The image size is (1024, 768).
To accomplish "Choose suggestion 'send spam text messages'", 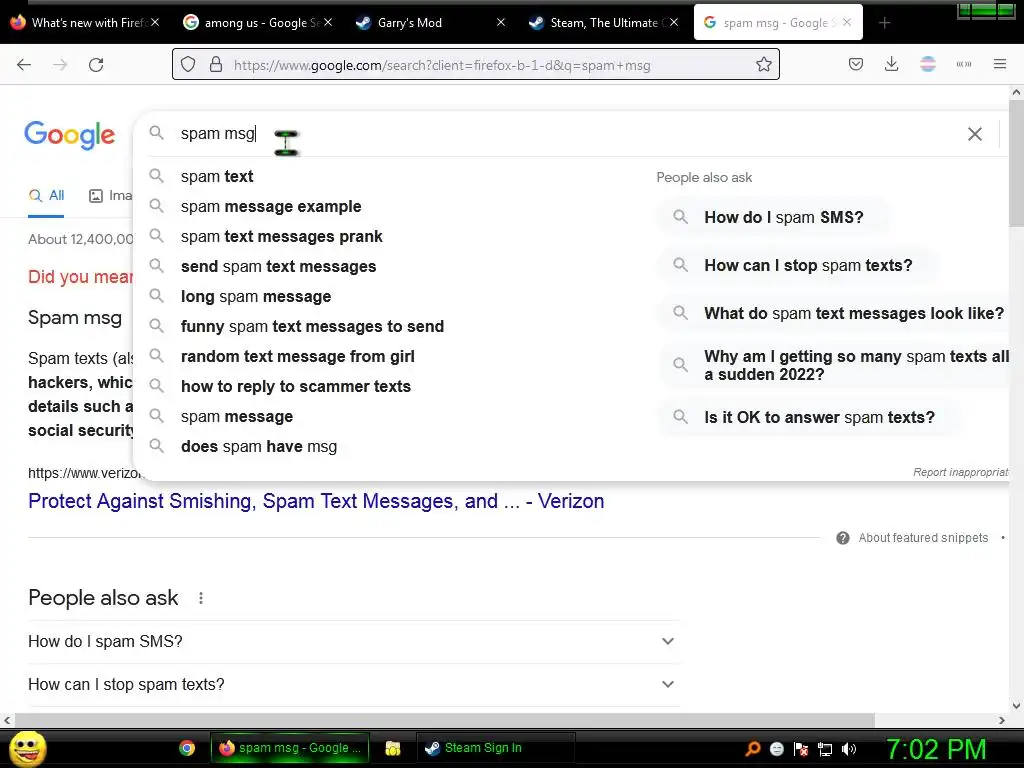I will (392, 266).
